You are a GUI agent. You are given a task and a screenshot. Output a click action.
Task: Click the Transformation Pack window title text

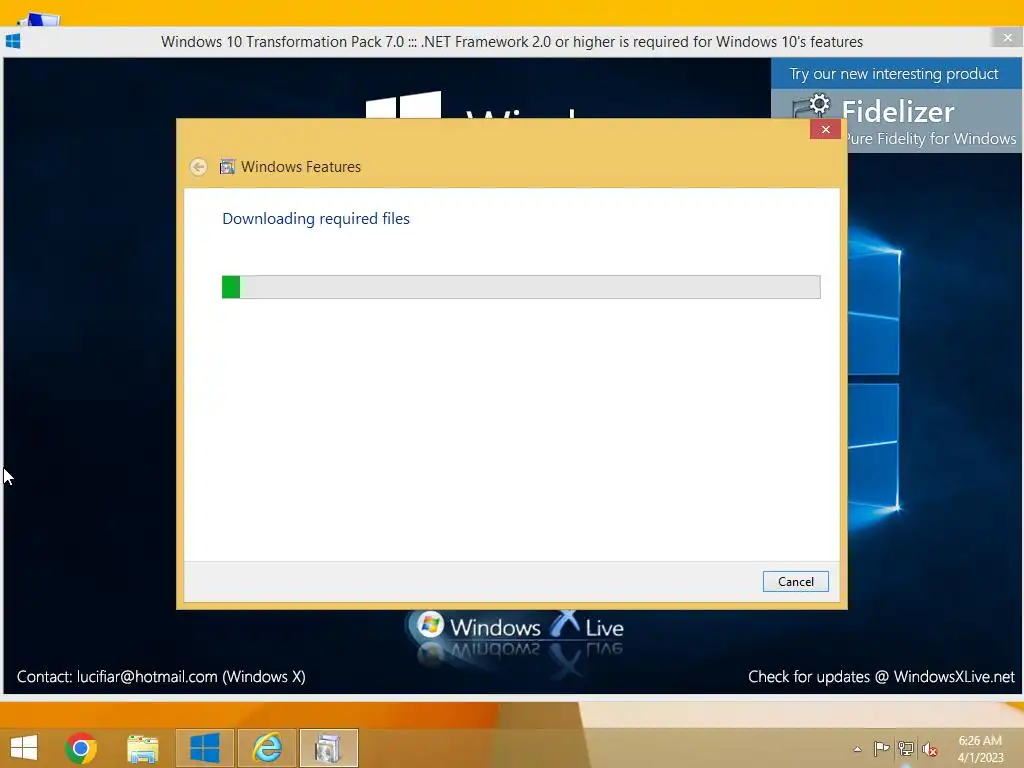tap(512, 42)
